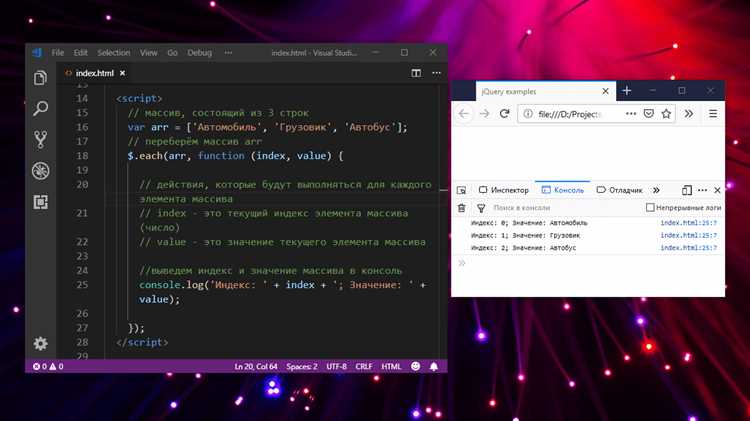Reload the browser page
Image resolution: width=750 pixels, height=421 pixels.
(x=504, y=114)
